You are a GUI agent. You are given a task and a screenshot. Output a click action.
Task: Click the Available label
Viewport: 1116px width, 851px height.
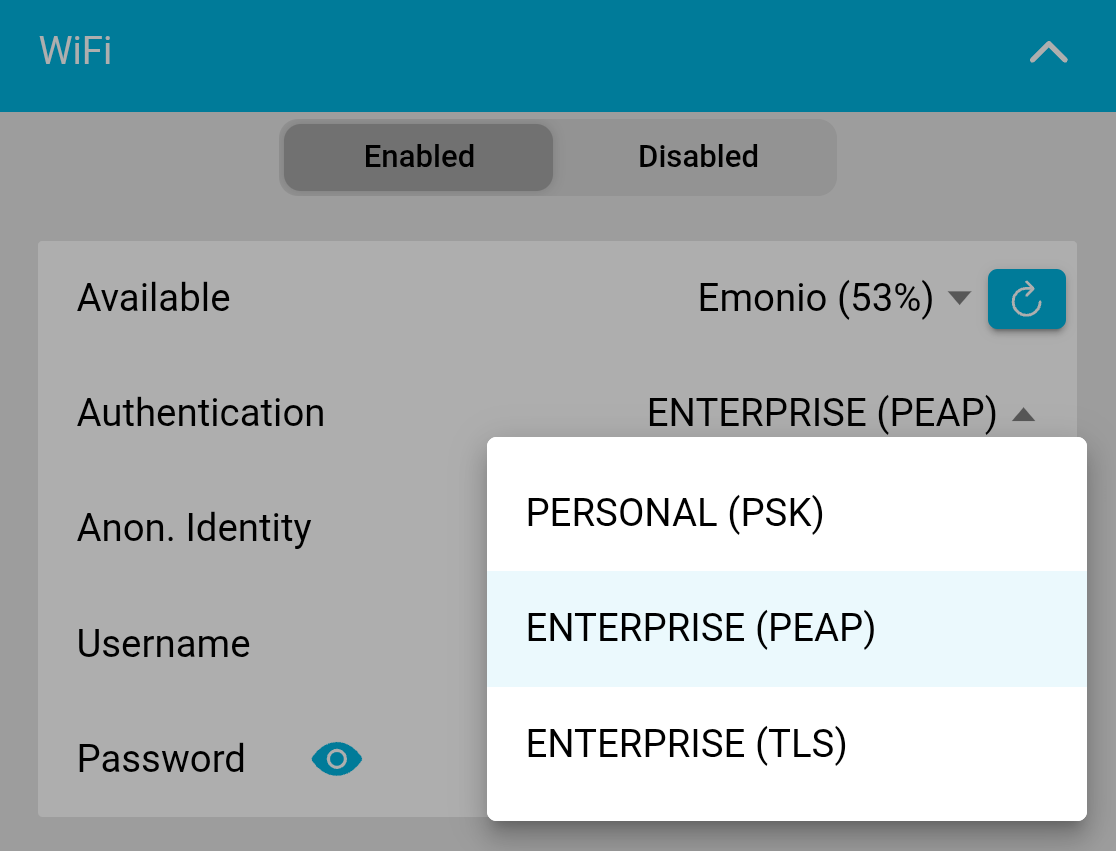(154, 298)
